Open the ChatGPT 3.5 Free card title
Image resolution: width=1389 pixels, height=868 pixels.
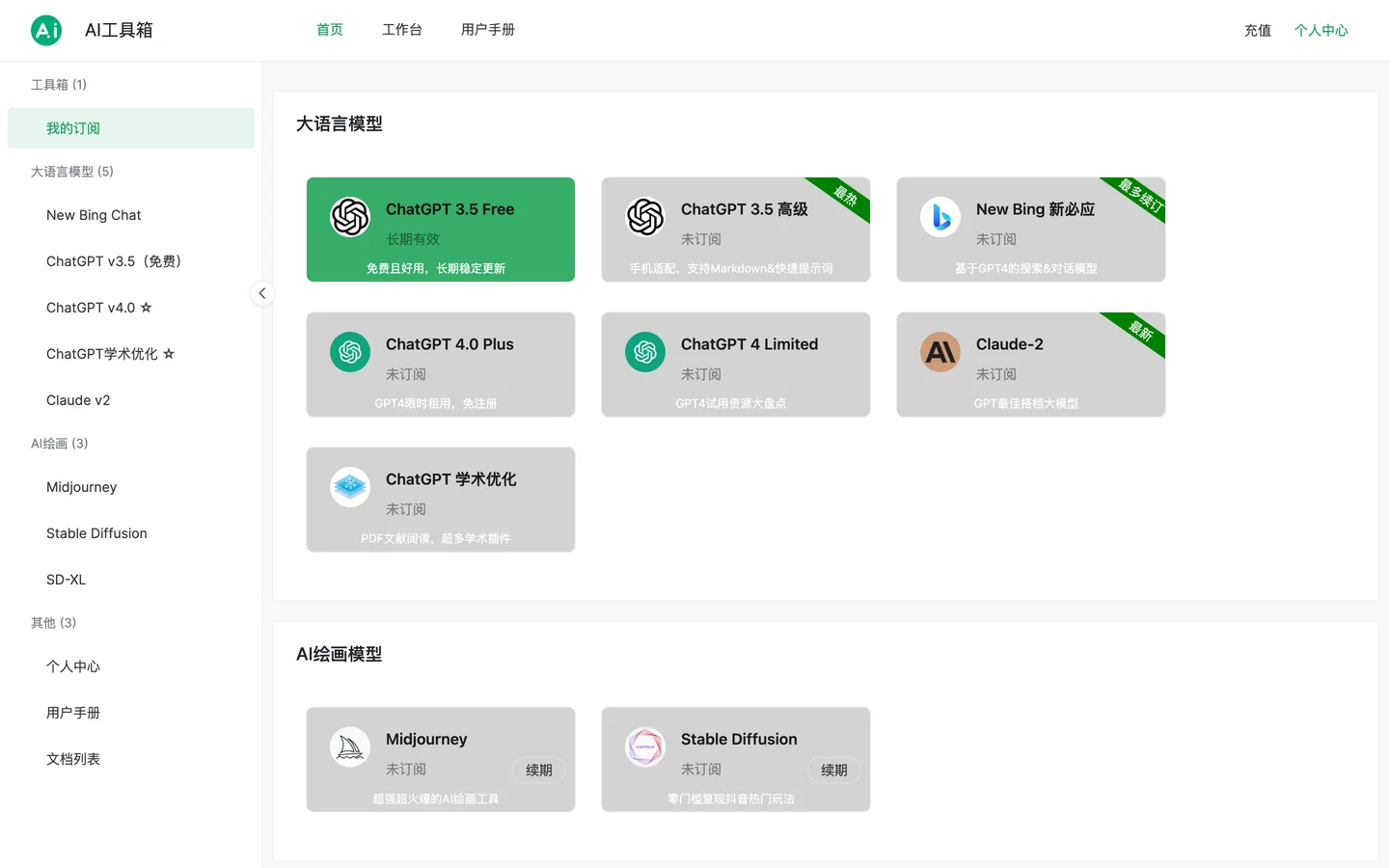[450, 209]
